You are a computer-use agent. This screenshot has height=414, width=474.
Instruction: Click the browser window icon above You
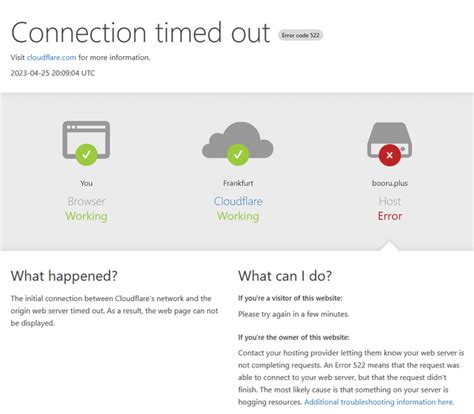pyautogui.click(x=86, y=140)
